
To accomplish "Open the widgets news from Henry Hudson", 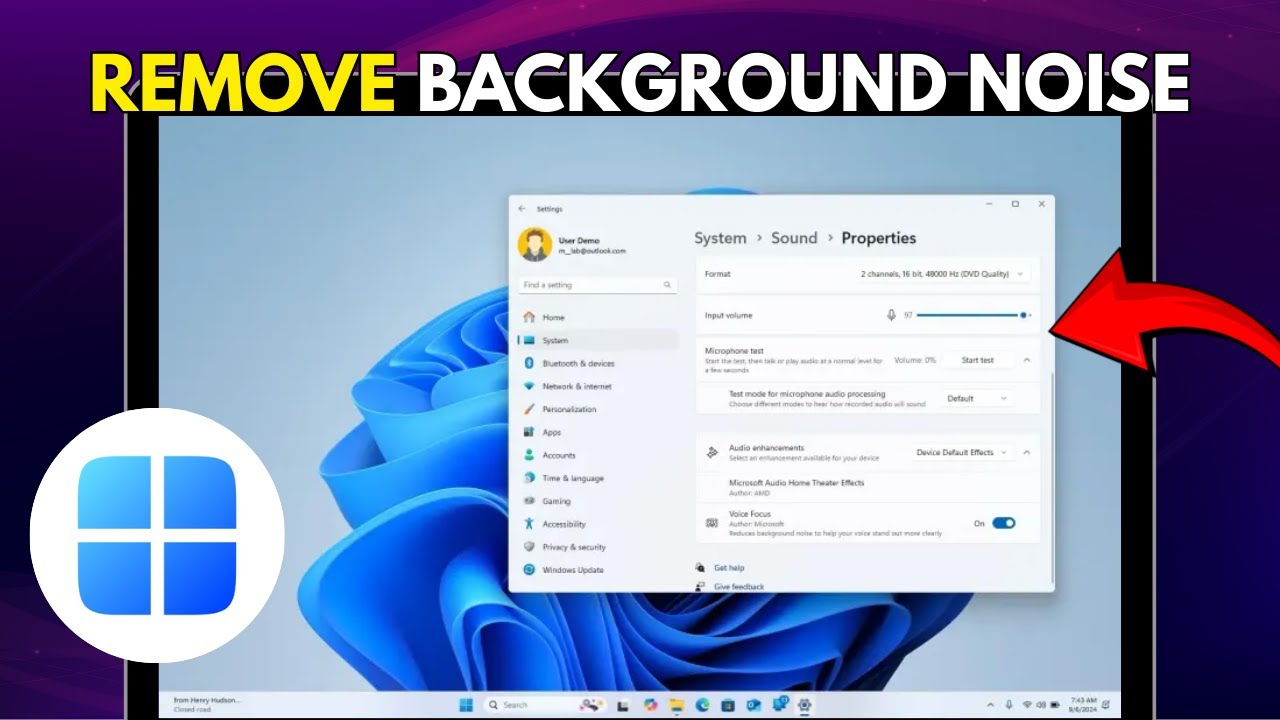I will (x=205, y=704).
